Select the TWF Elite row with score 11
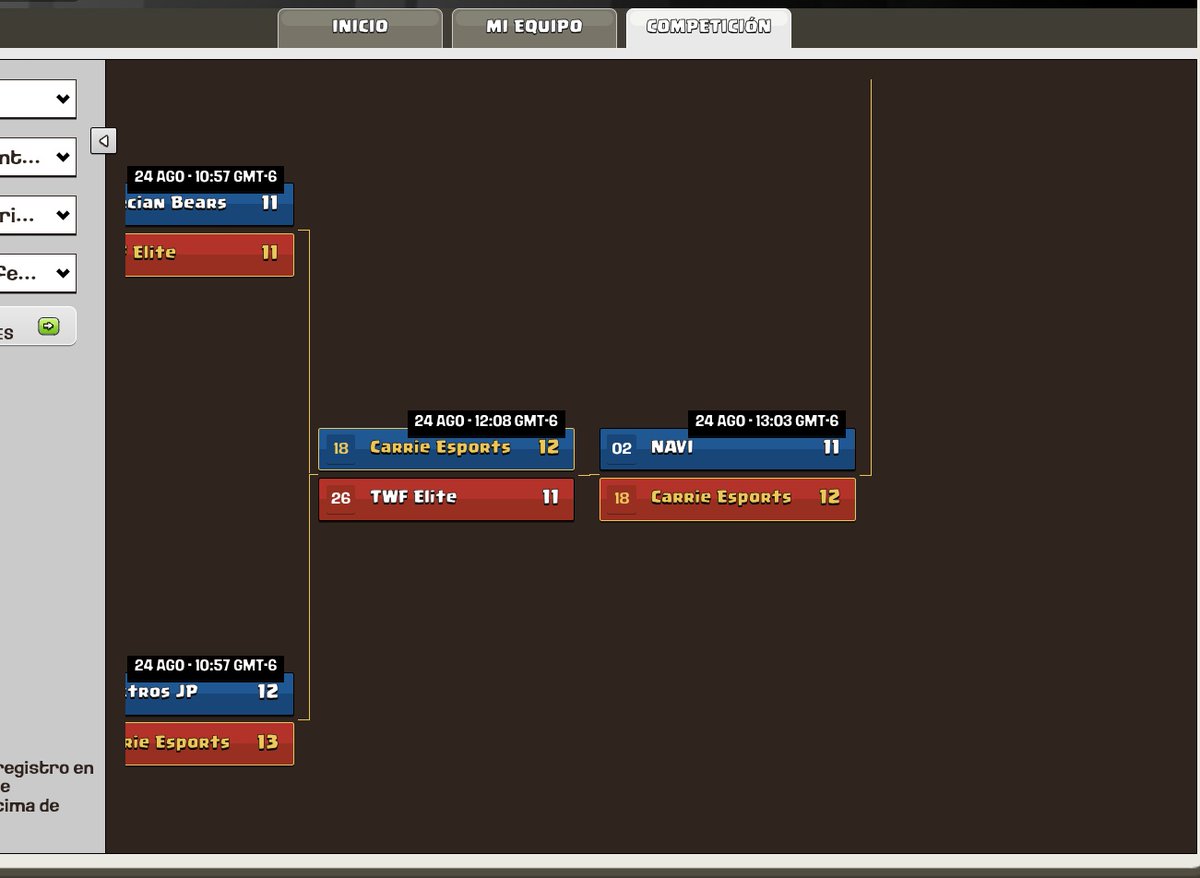 pyautogui.click(x=446, y=499)
